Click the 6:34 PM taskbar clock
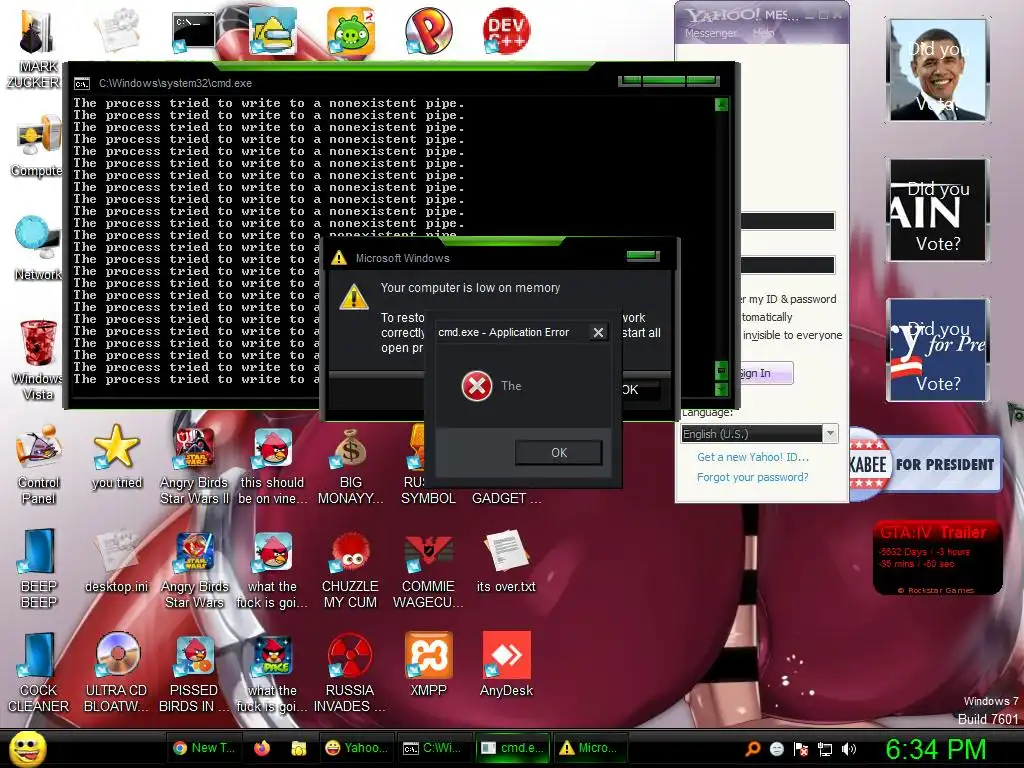 point(935,749)
